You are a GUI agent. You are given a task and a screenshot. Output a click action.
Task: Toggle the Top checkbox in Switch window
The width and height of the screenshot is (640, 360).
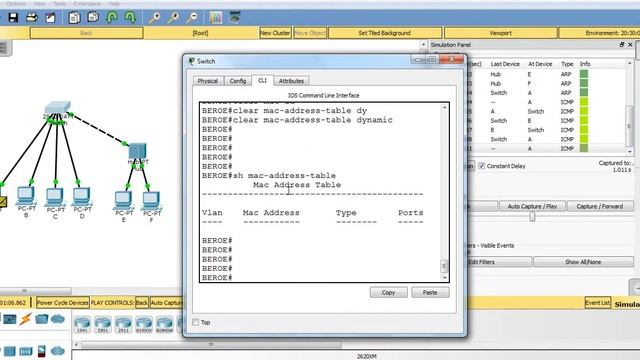point(196,322)
